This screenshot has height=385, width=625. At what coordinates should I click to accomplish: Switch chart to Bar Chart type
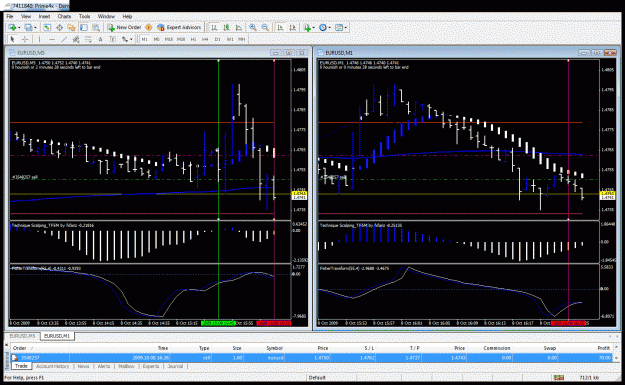pos(214,28)
